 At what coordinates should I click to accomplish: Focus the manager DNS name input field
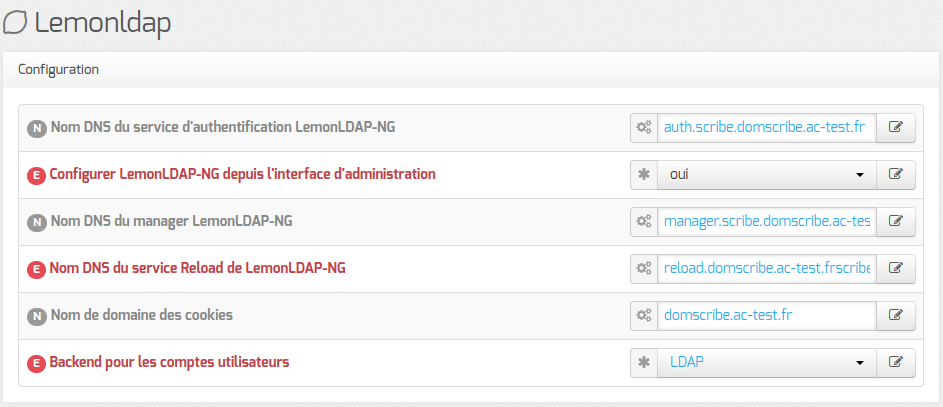click(766, 221)
